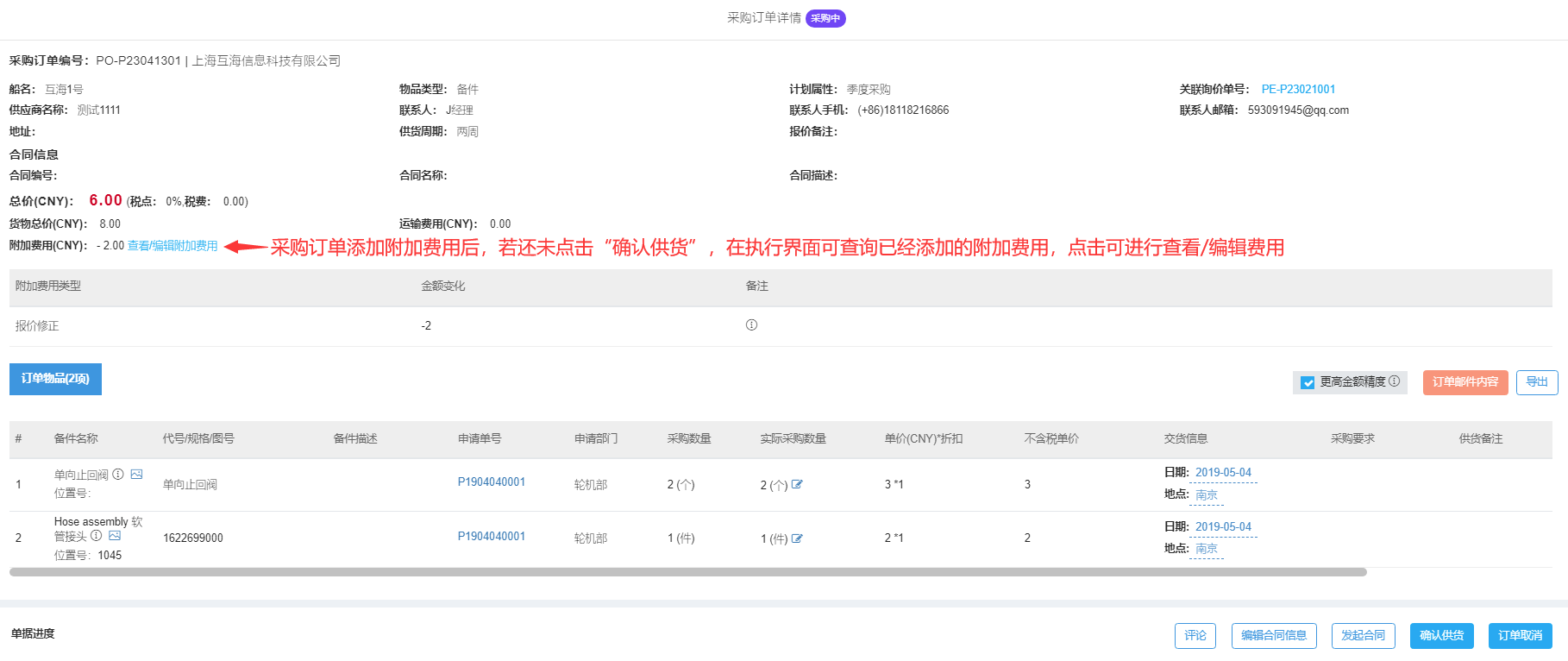Image resolution: width=1568 pixels, height=661 pixels.
Task: Click 发起合同 button
Action: 1364,636
